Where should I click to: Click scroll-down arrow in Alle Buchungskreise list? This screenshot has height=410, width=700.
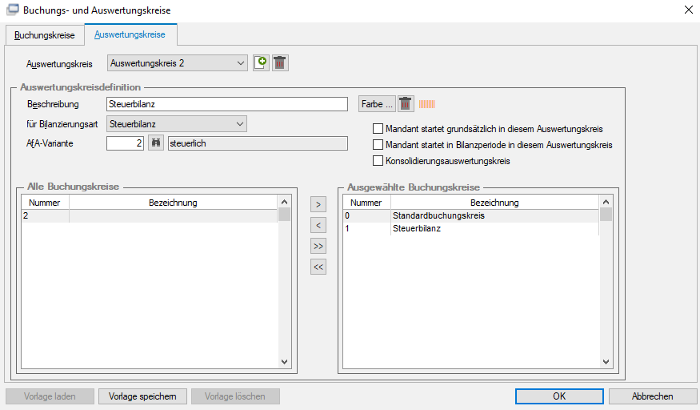point(284,362)
